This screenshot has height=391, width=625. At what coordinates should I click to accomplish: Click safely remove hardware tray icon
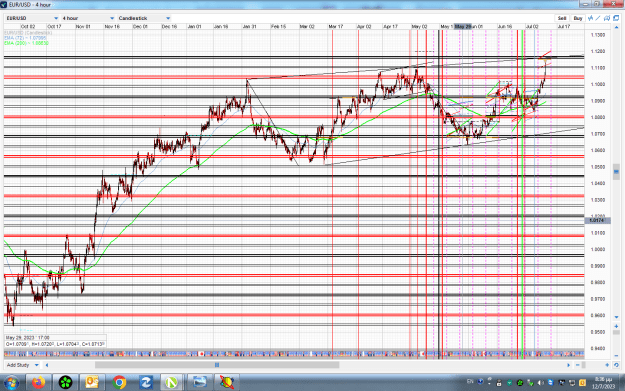(x=530, y=383)
